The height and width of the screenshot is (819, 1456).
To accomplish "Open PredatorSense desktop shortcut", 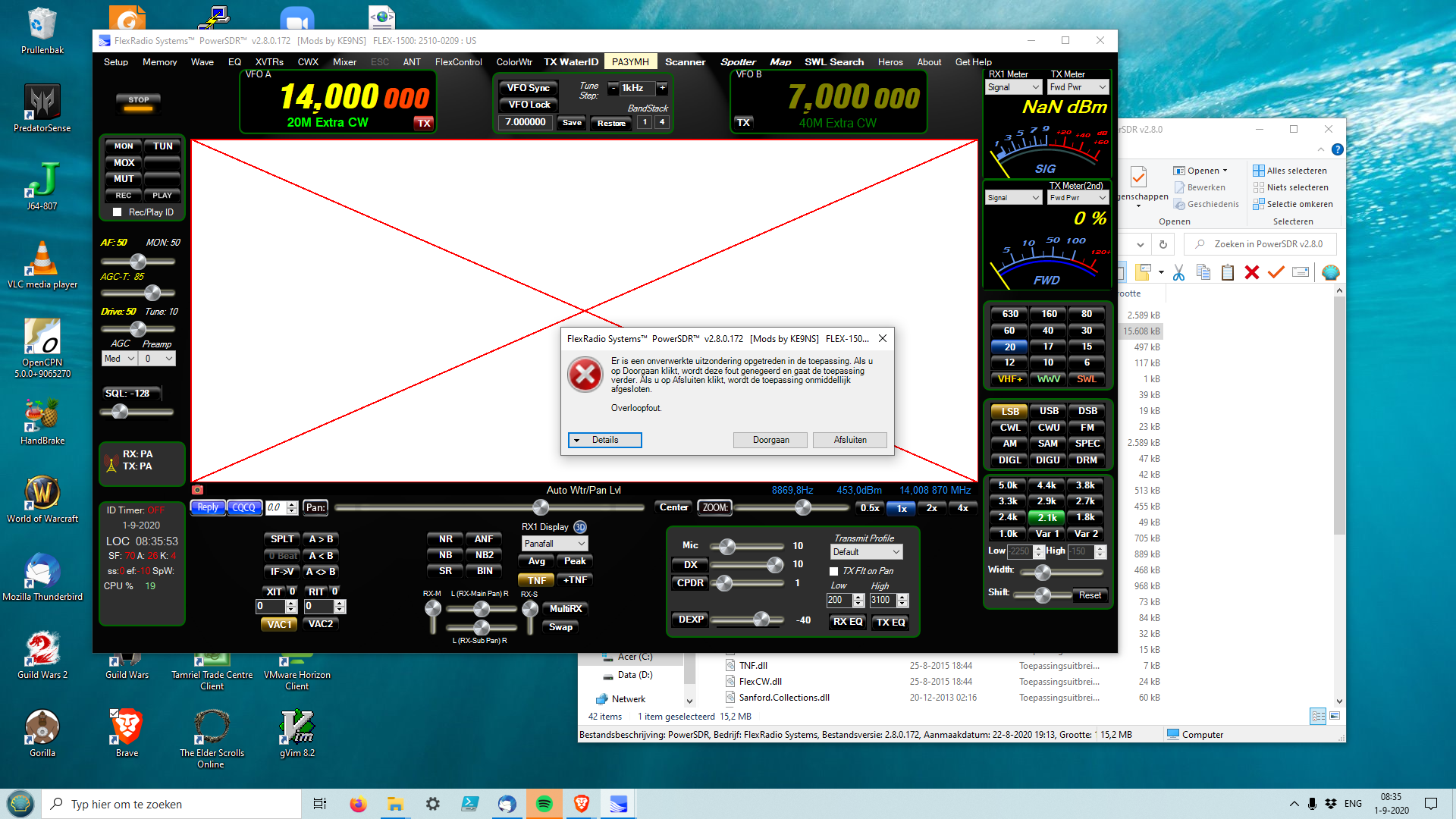I will coord(42,108).
